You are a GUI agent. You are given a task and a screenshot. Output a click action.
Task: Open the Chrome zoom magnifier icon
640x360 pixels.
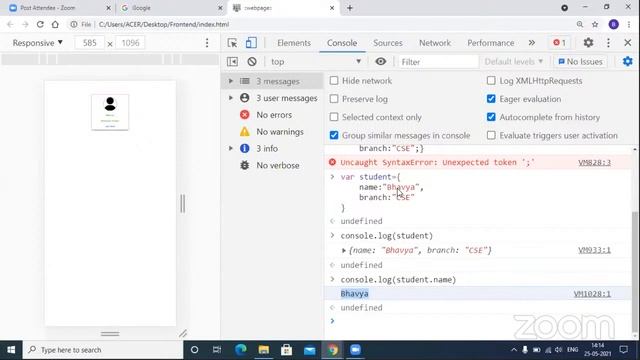pyautogui.click(x=580, y=24)
